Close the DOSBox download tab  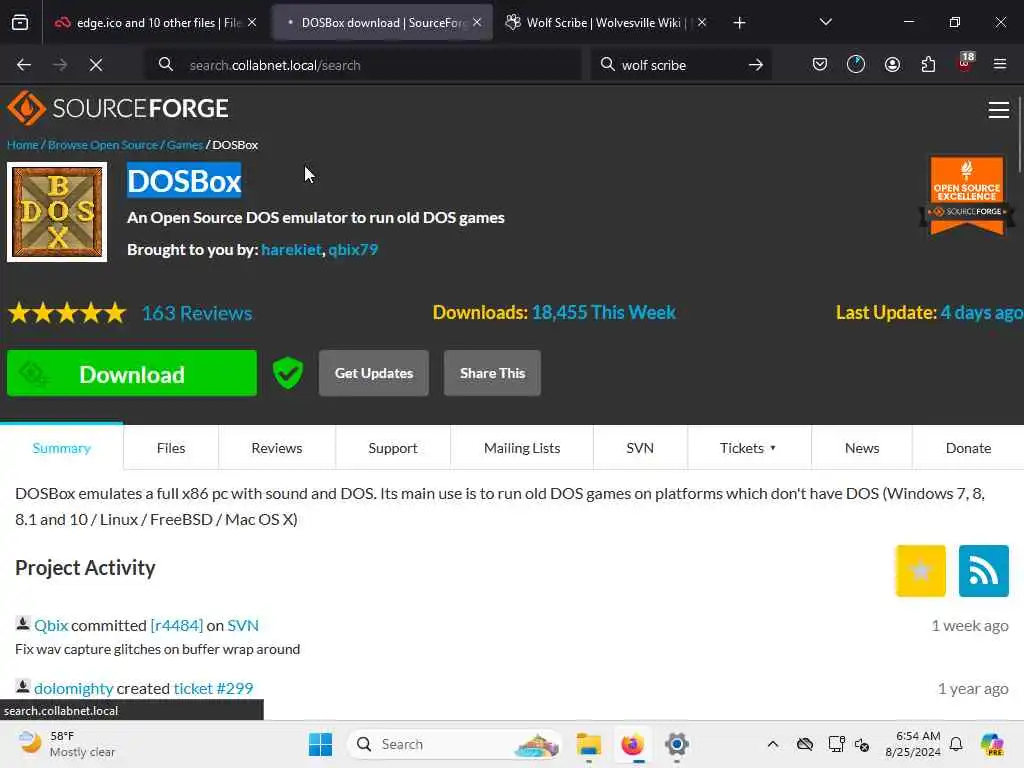click(477, 22)
